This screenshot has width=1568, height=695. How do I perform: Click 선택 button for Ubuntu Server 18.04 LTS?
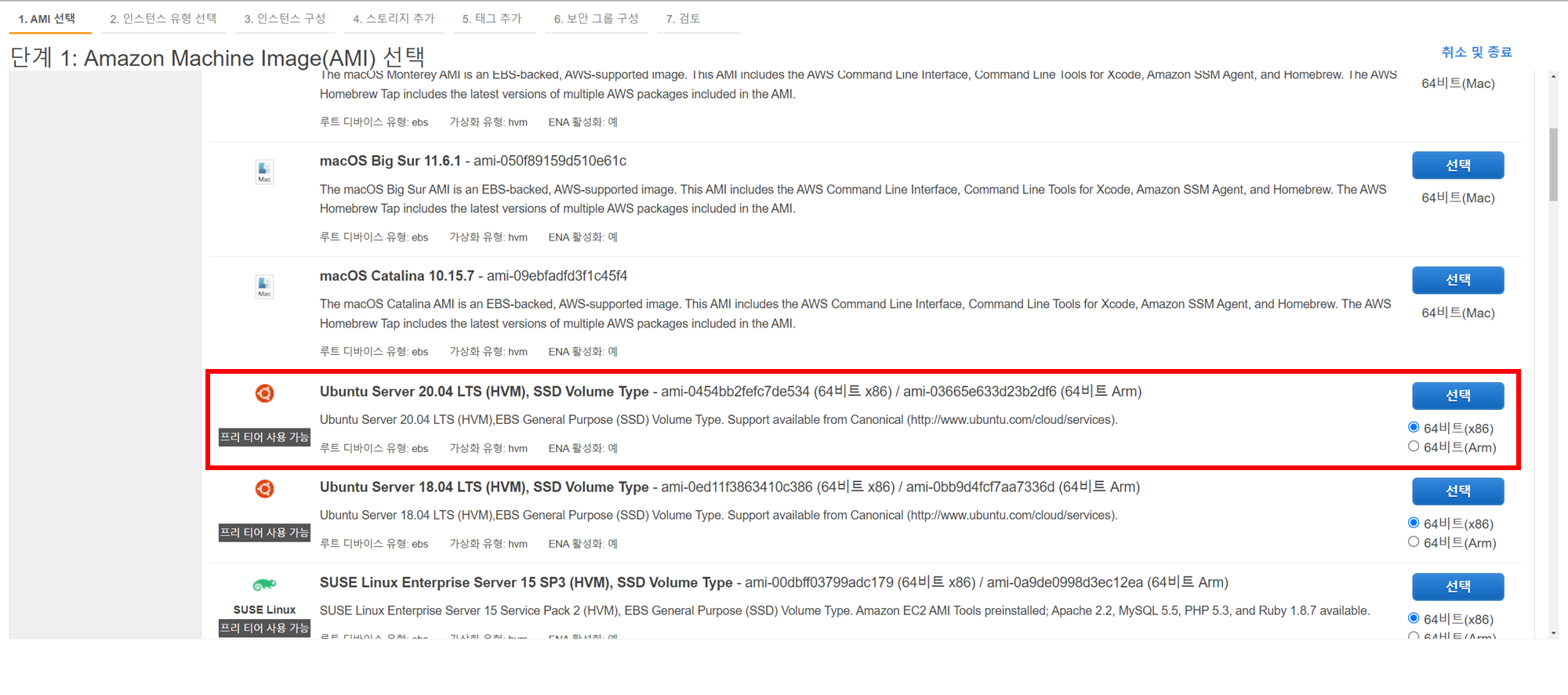1457,491
